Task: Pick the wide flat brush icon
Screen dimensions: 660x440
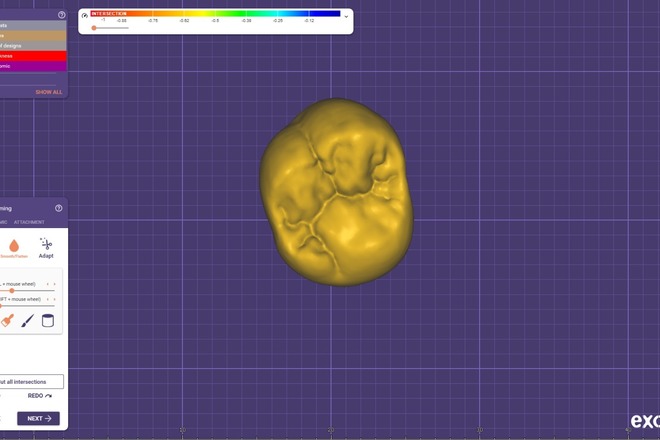Action: [x=7, y=320]
